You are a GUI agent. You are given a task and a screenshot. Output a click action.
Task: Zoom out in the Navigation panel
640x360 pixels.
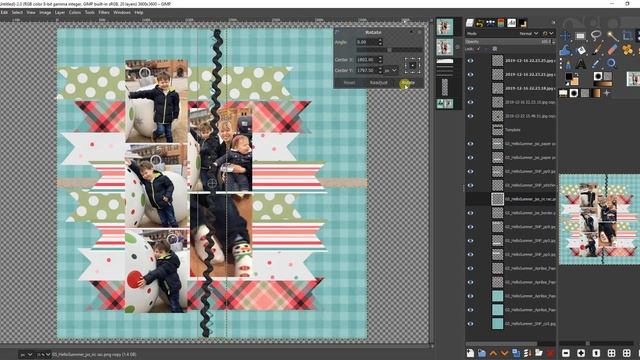tap(566, 353)
